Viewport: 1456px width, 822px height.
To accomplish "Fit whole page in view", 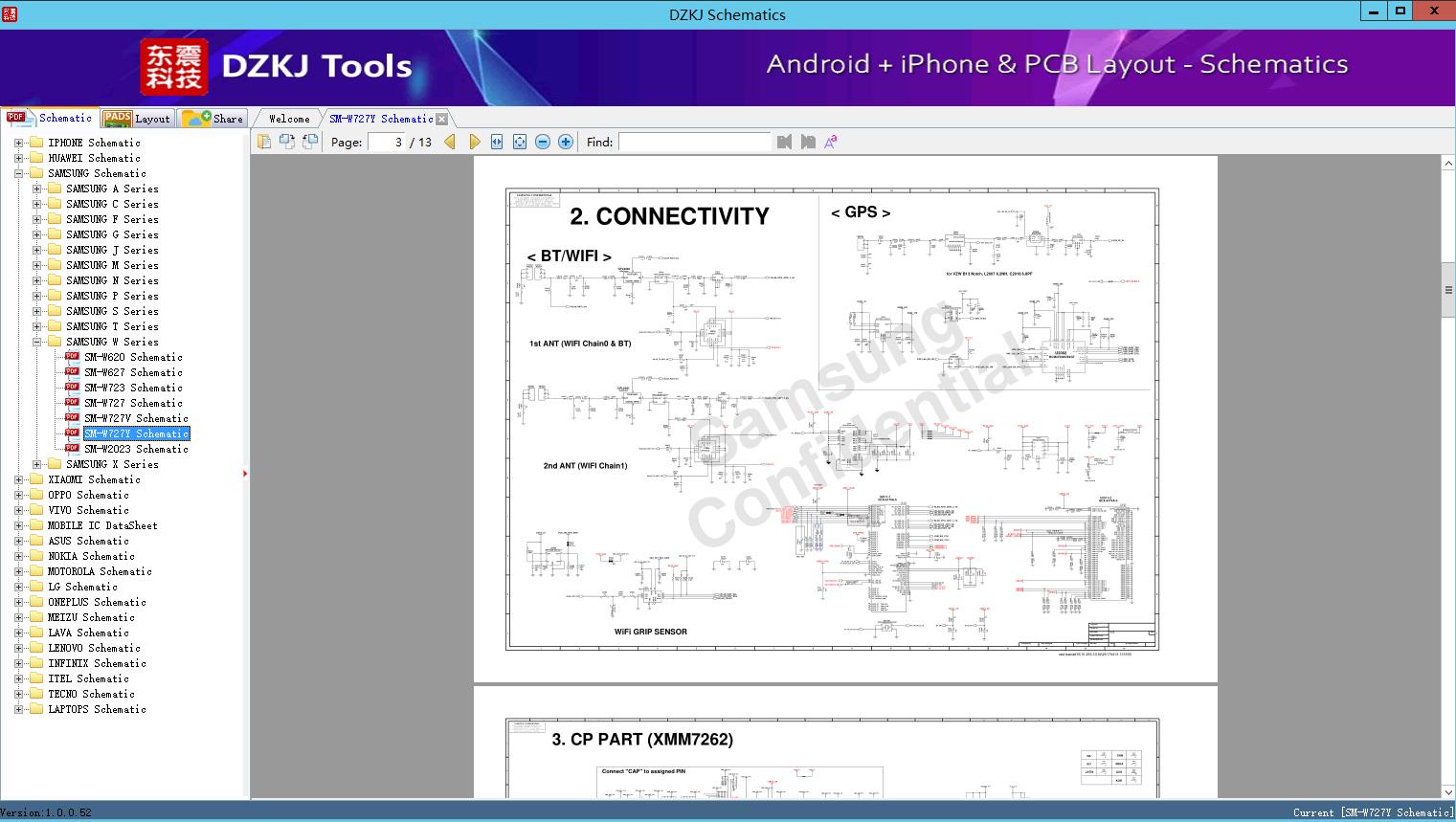I will (520, 142).
